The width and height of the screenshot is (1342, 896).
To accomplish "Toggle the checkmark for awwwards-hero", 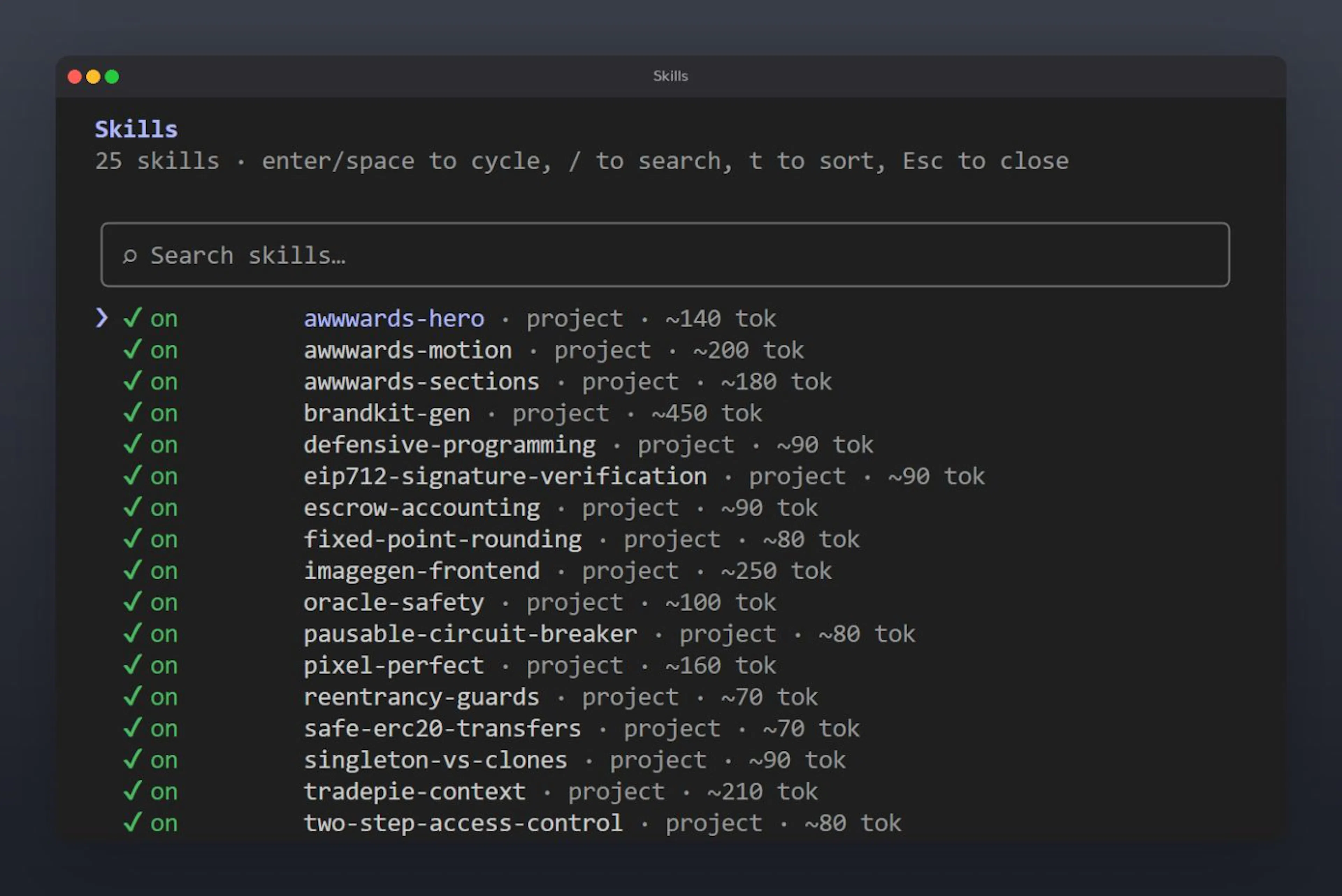I will (132, 318).
